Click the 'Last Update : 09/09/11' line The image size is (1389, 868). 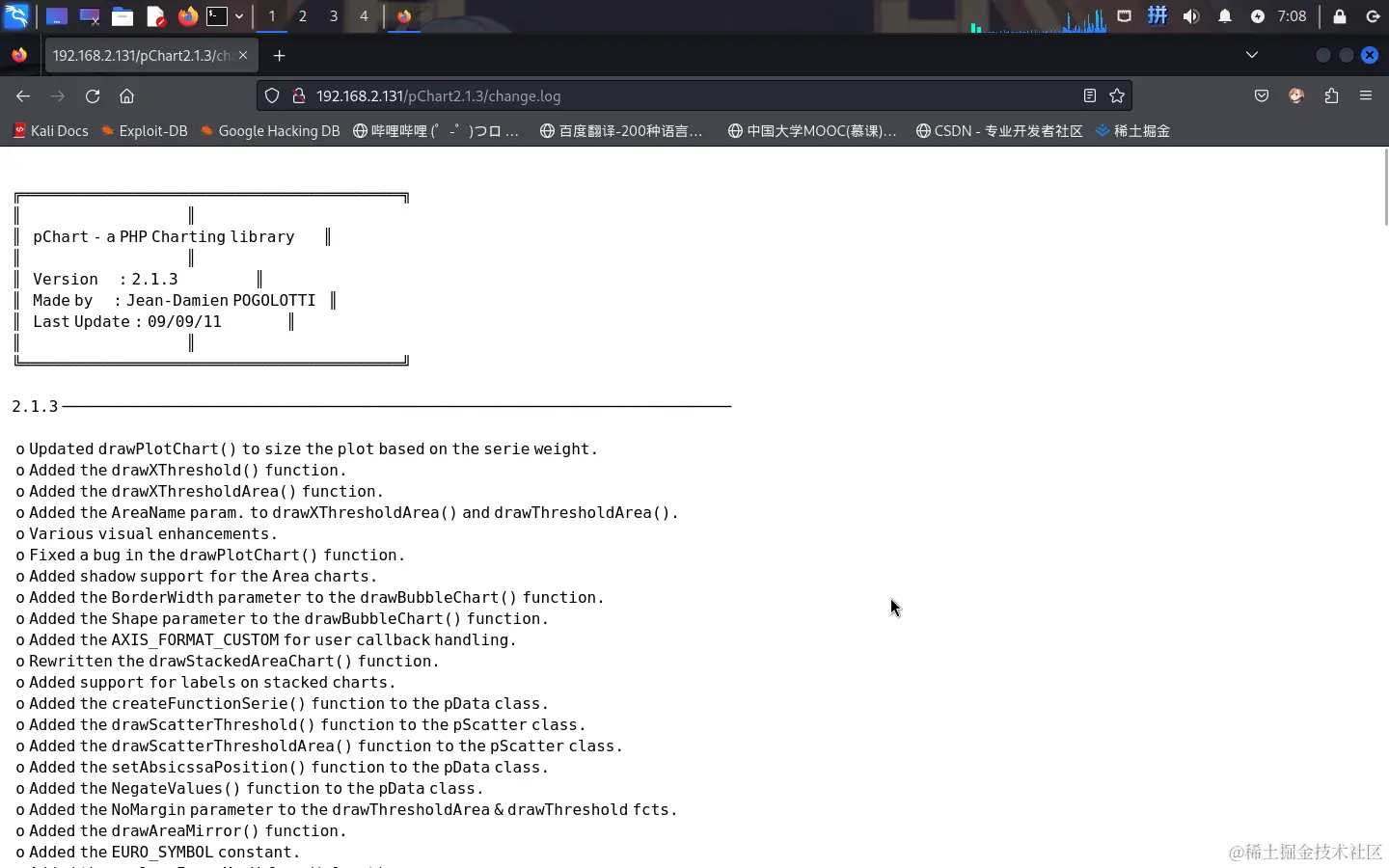(127, 322)
